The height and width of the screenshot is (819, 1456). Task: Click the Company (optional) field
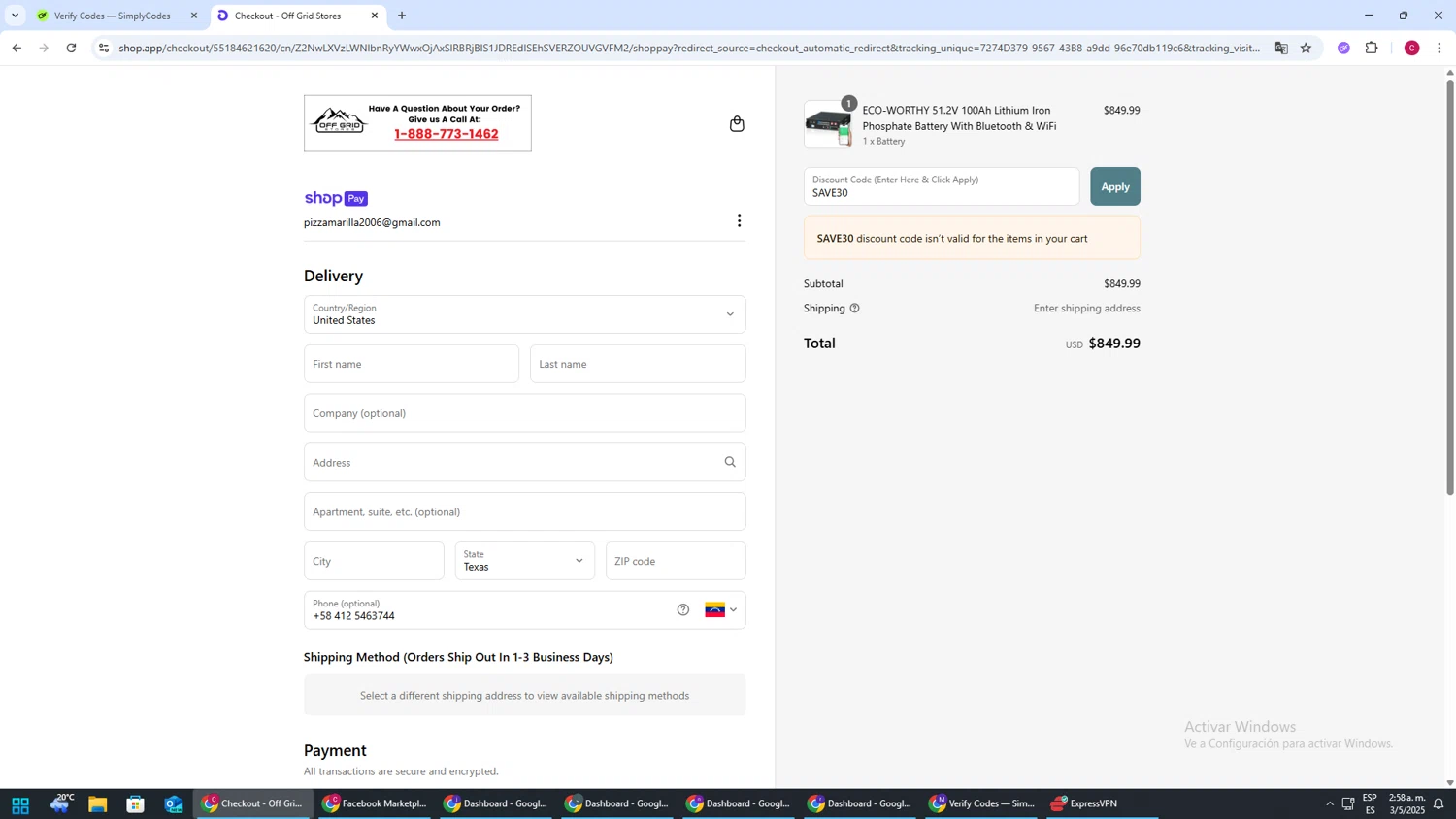tap(525, 413)
